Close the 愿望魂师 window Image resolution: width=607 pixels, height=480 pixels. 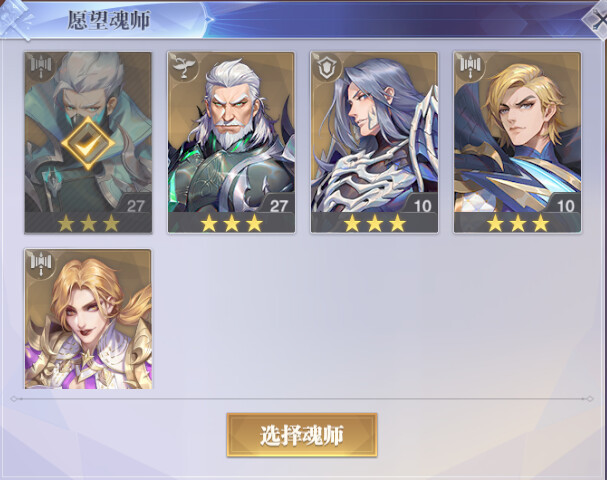coord(598,20)
